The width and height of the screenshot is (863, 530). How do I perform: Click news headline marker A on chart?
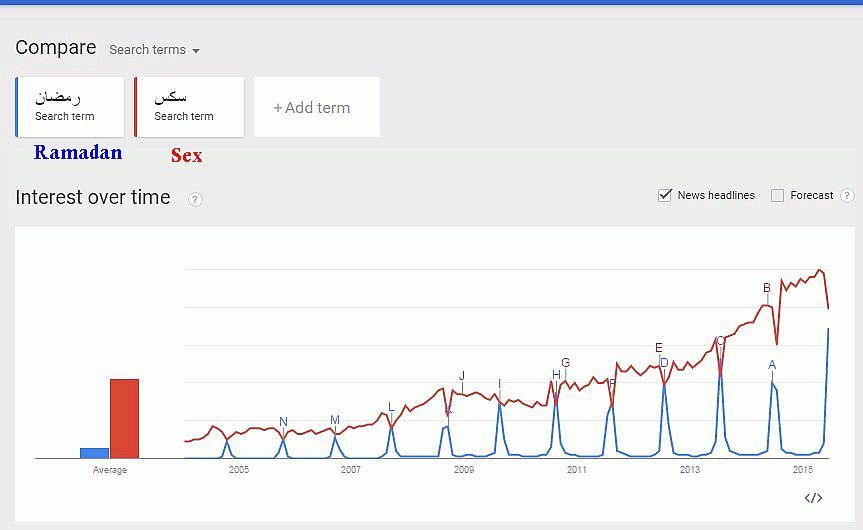click(x=772, y=365)
